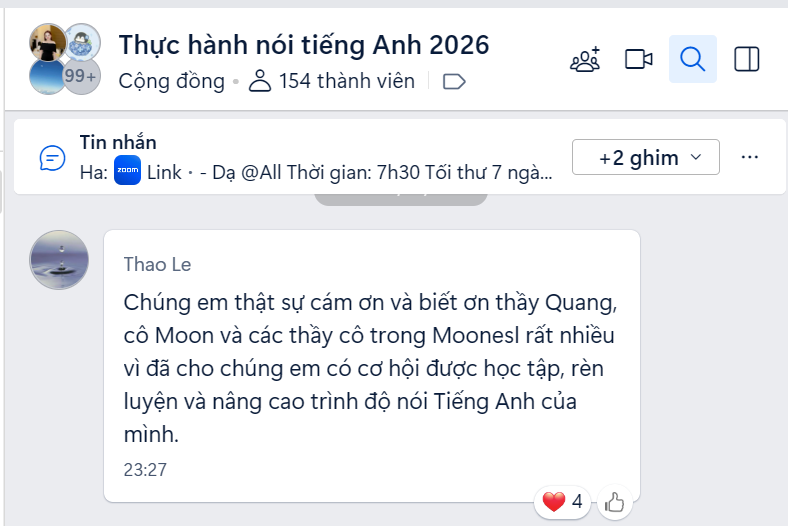Open Thao Le's avatar

pos(59,260)
